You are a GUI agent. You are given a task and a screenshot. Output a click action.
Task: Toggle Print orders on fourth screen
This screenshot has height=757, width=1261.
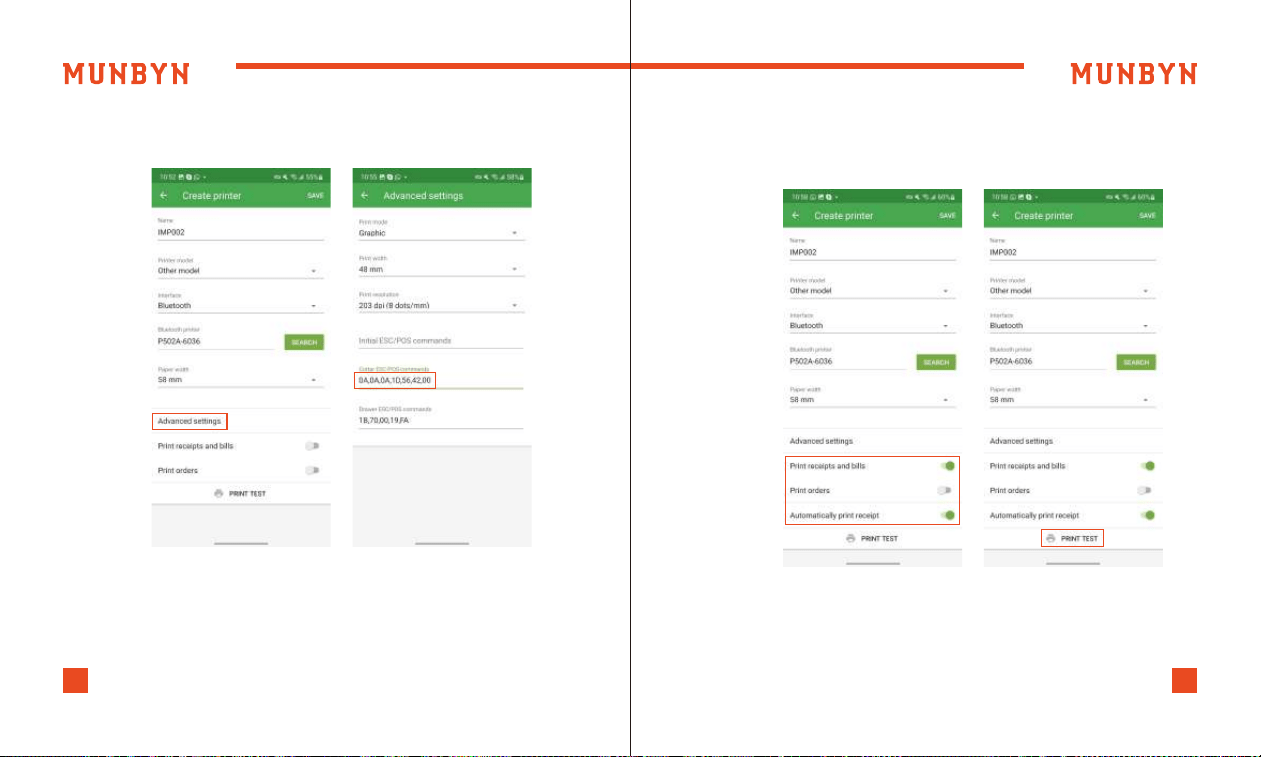1145,490
